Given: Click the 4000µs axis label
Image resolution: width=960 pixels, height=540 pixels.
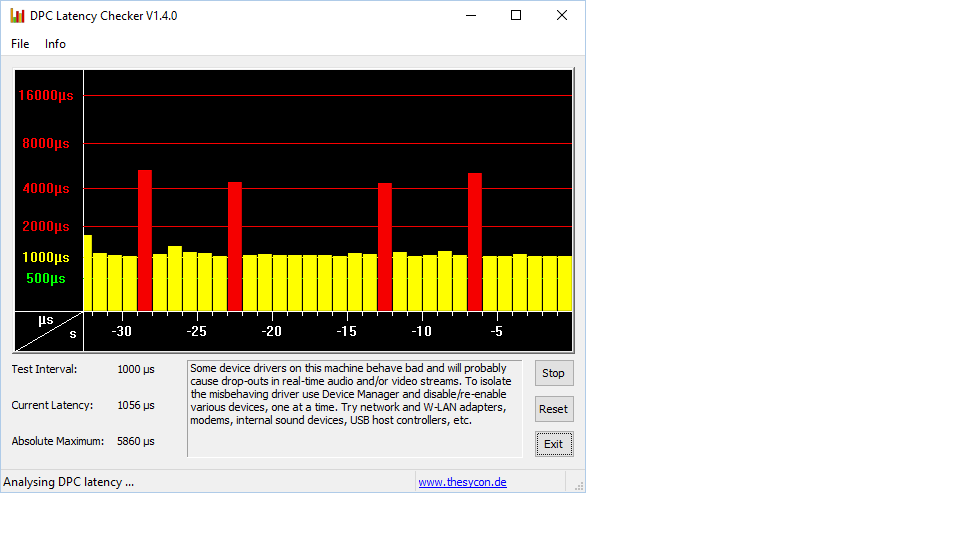Looking at the screenshot, I should tap(46, 189).
